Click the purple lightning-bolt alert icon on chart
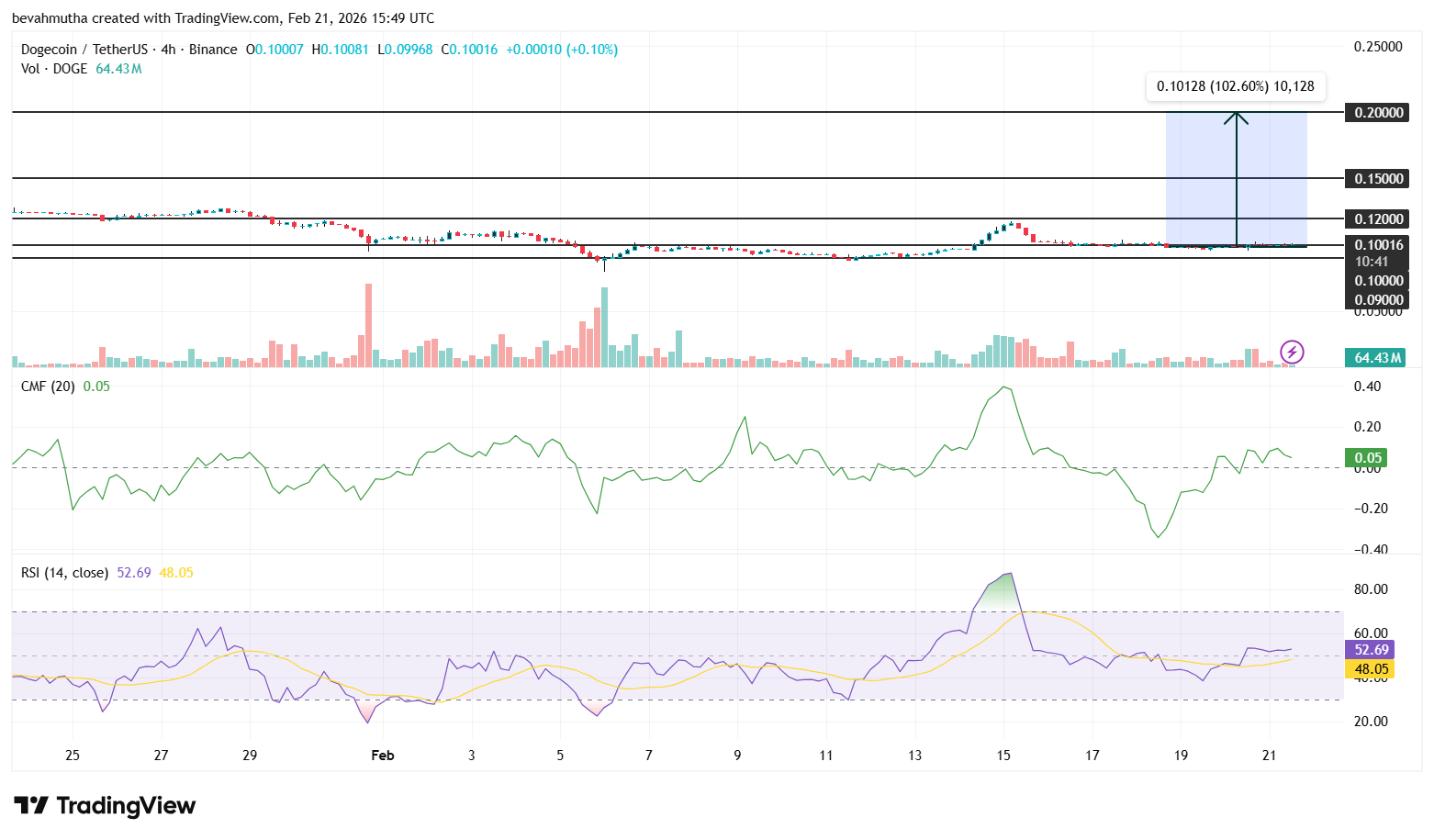 [x=1292, y=352]
